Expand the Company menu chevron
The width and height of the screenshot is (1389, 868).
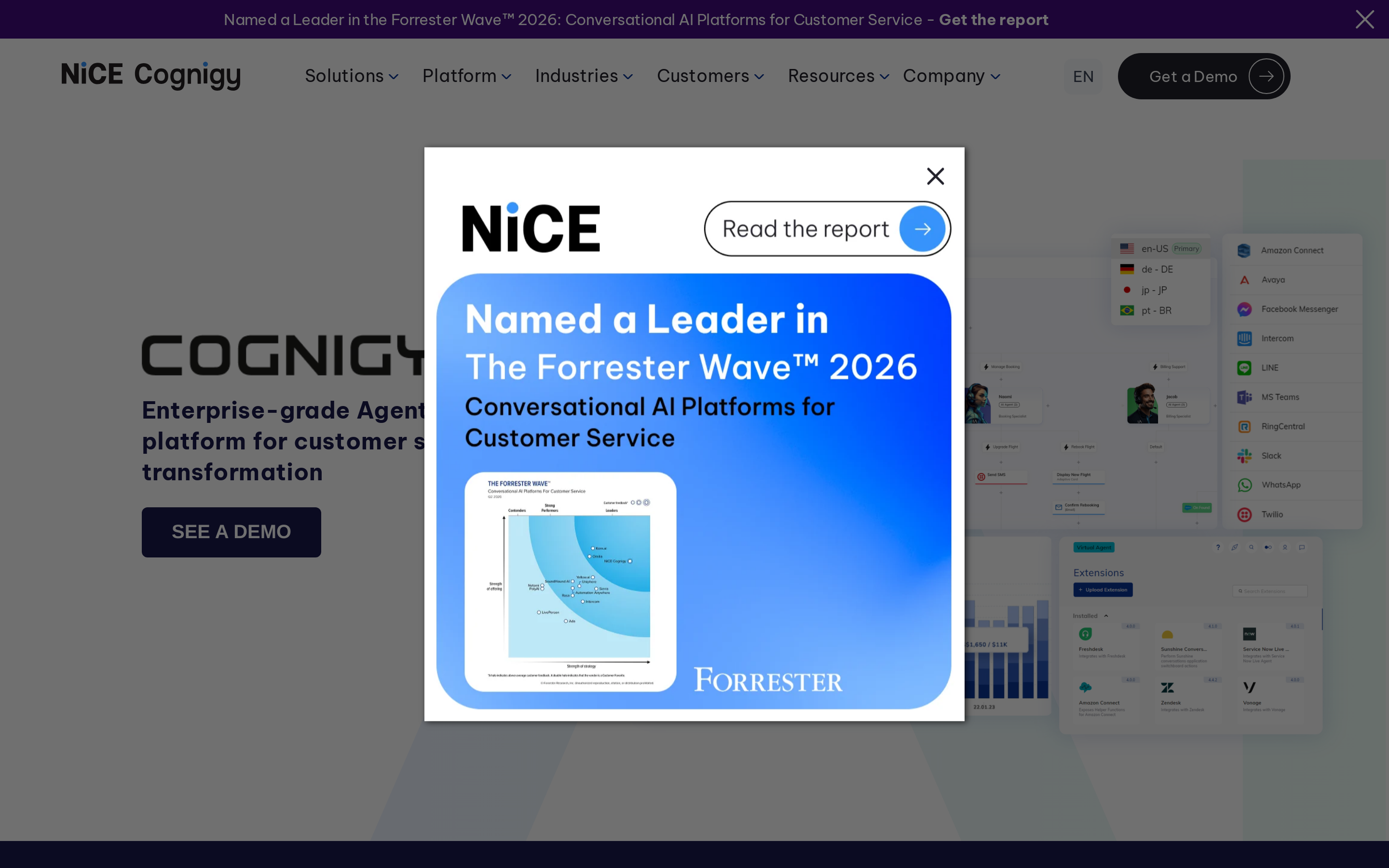click(995, 77)
